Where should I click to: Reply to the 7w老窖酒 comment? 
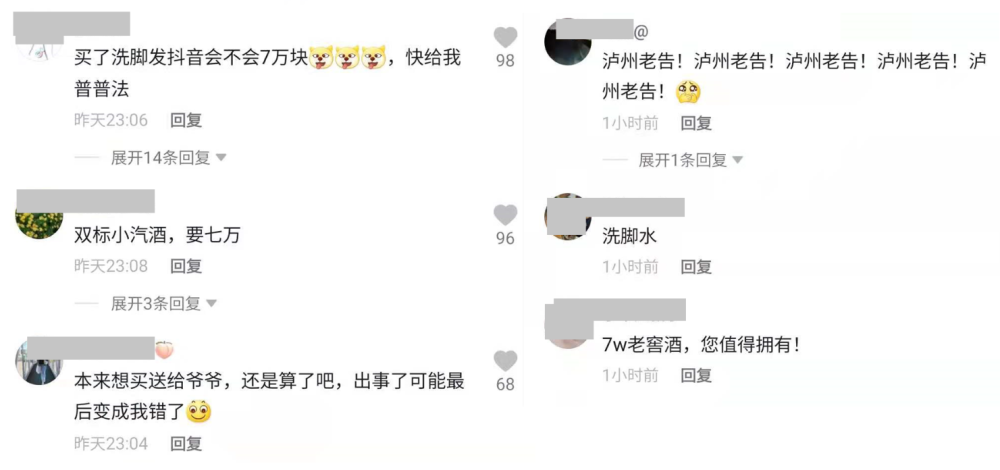click(x=696, y=376)
